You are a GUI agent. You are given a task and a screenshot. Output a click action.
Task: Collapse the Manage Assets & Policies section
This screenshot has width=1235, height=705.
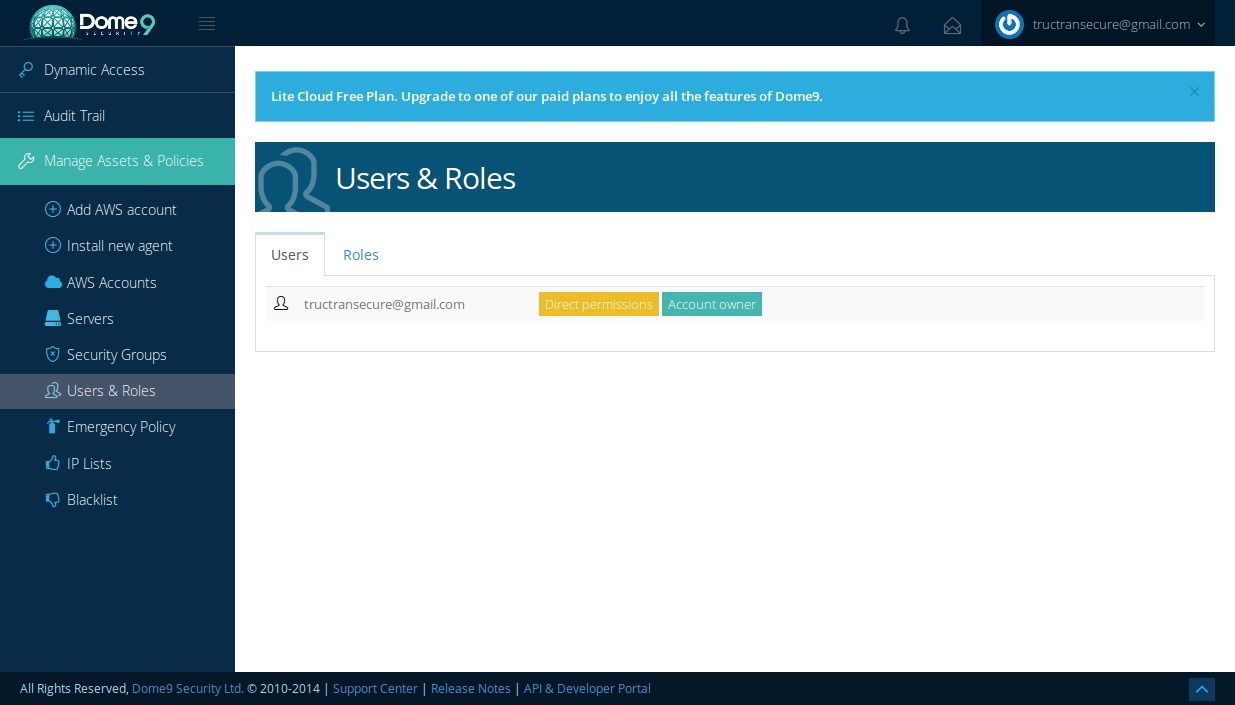click(117, 161)
